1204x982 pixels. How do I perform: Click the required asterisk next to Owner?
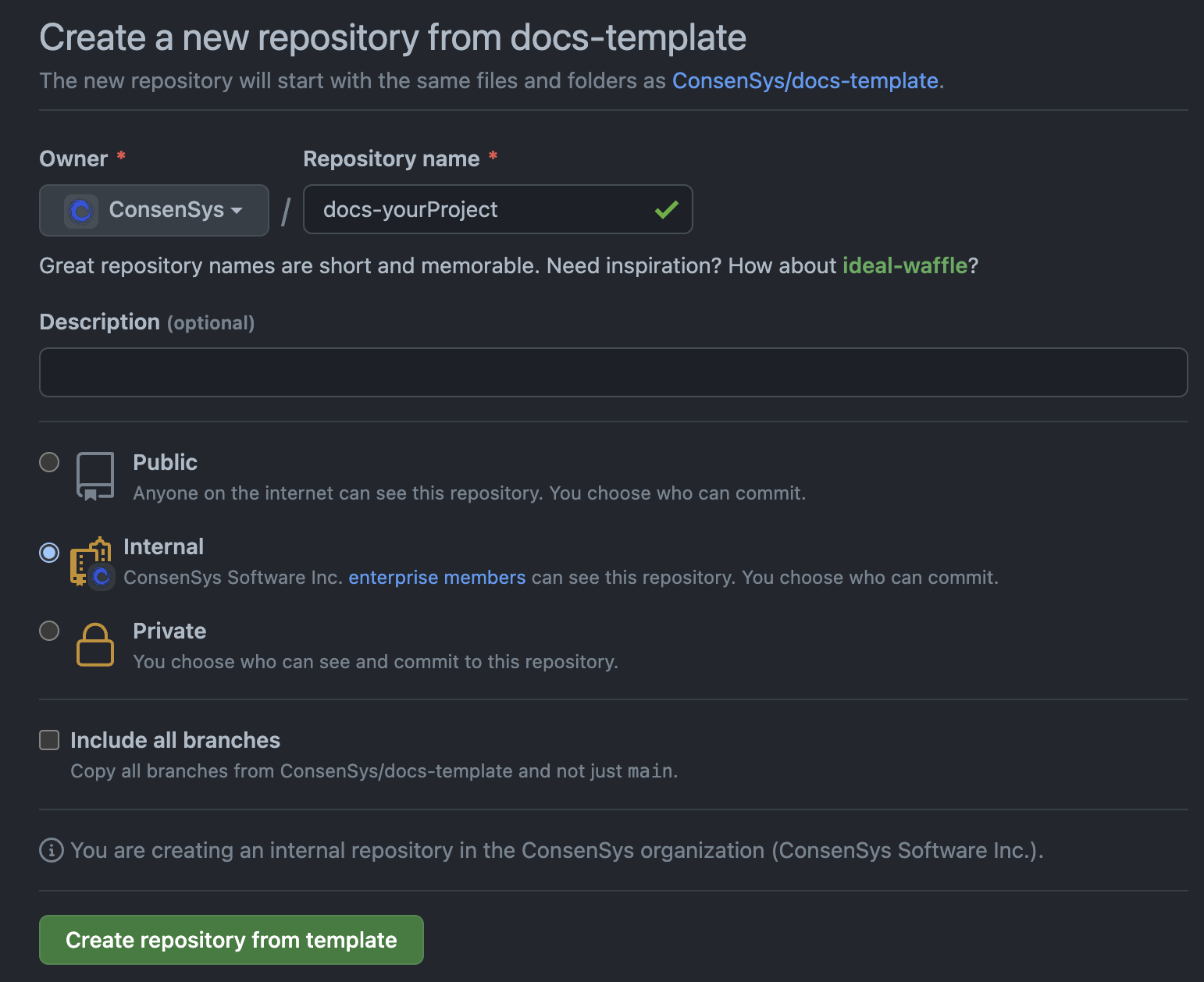click(121, 155)
